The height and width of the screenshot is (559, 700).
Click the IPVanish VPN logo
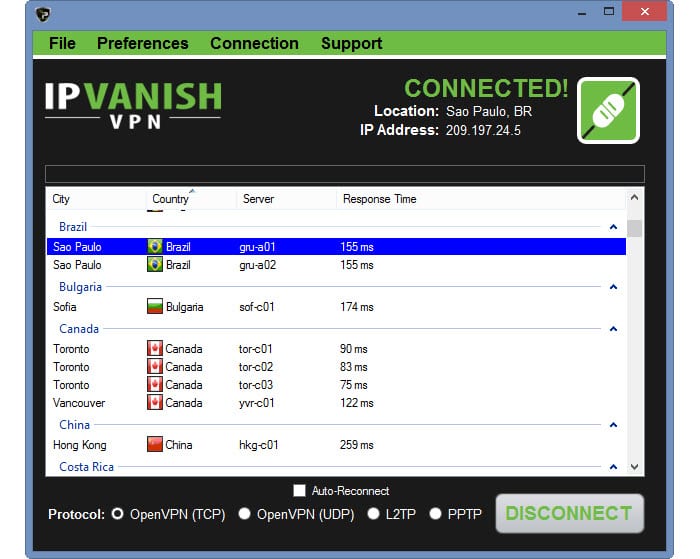click(x=133, y=105)
